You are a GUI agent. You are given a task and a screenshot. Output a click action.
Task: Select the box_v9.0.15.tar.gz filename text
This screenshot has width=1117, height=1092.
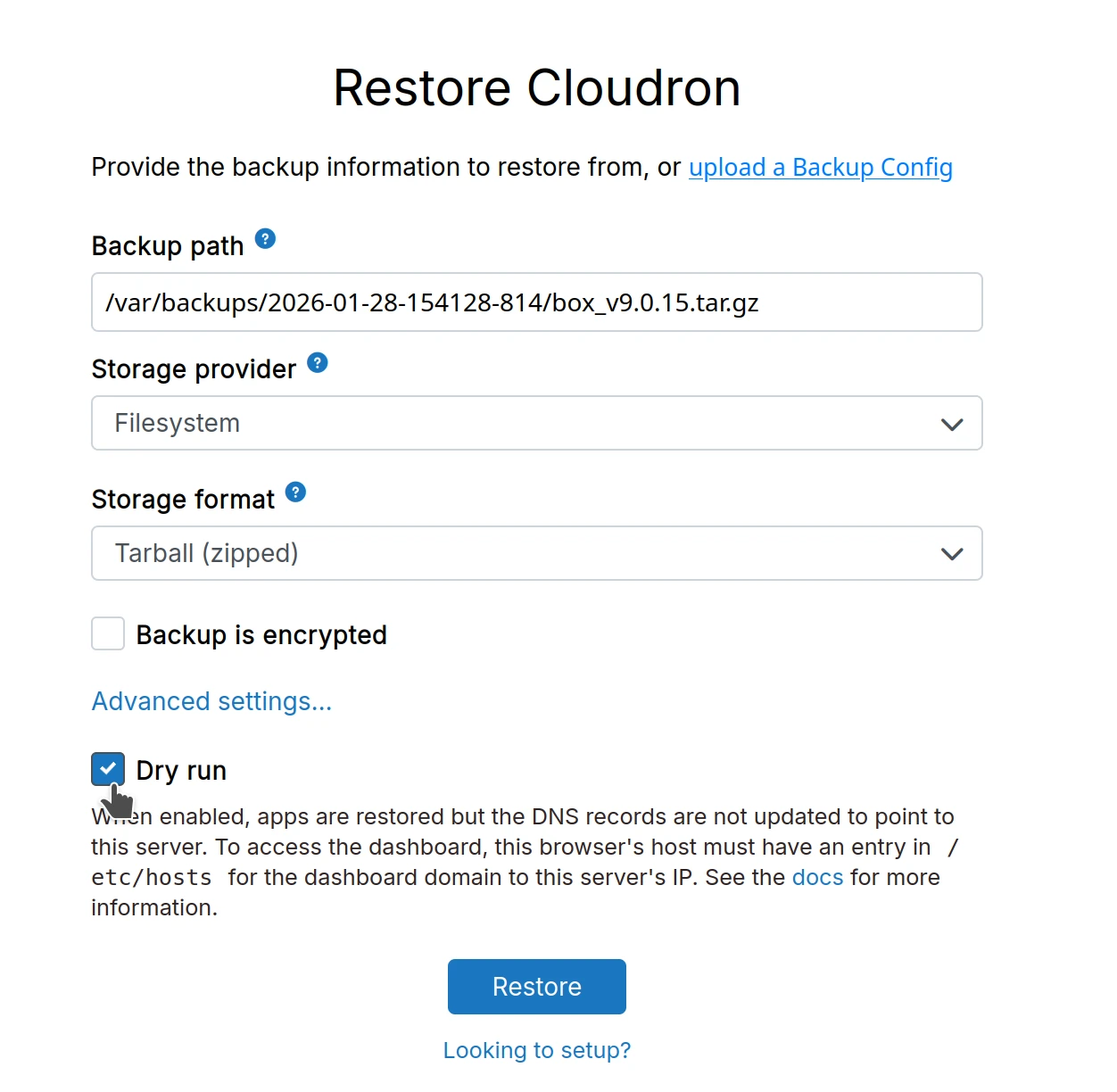tap(654, 302)
